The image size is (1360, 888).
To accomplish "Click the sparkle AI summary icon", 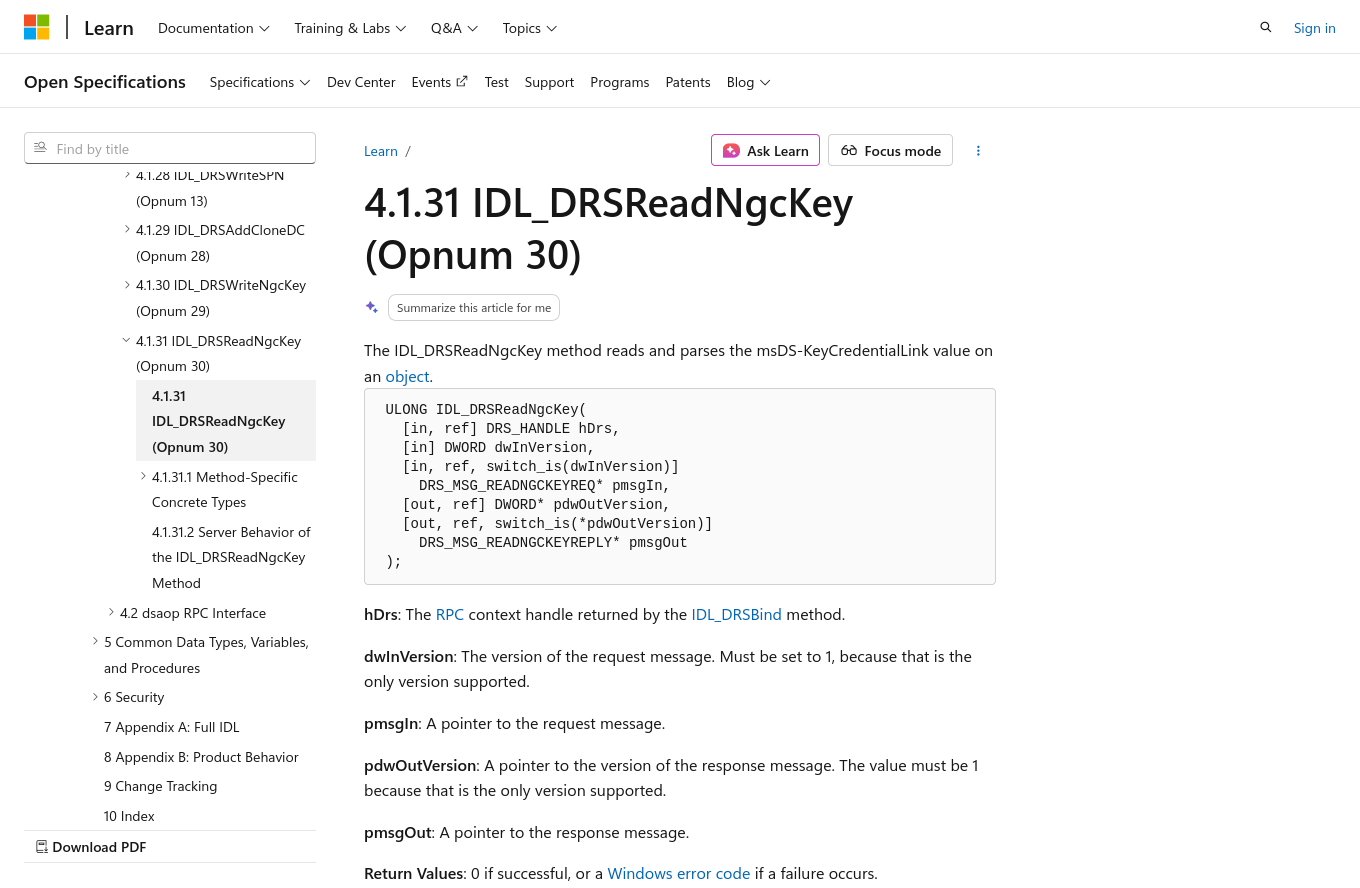I will click(372, 308).
